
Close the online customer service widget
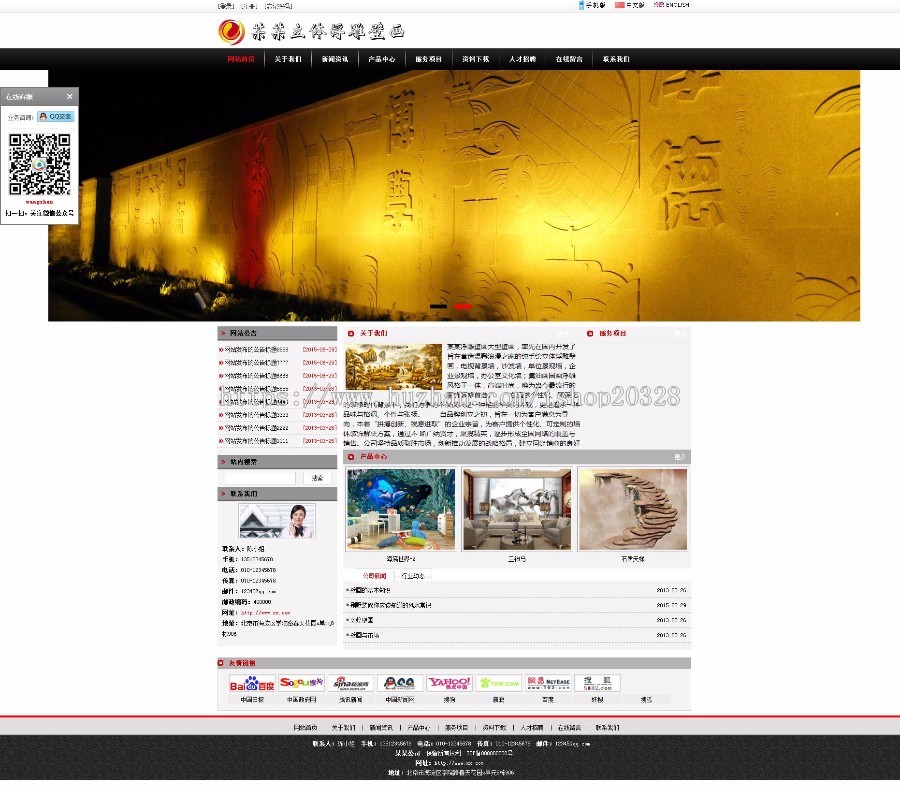(x=69, y=96)
